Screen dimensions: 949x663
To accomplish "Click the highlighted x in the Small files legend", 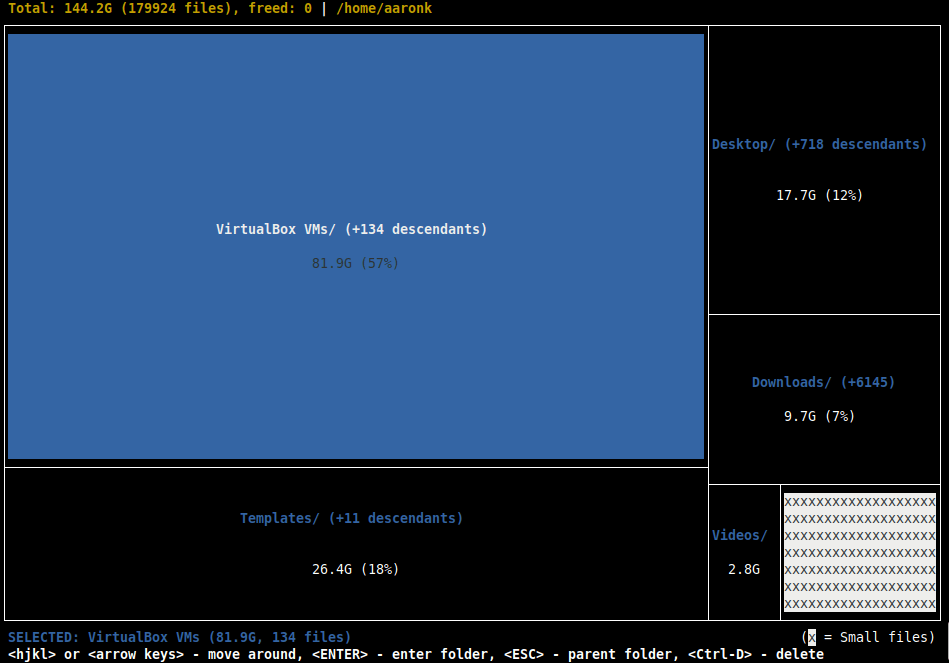I will click(812, 637).
